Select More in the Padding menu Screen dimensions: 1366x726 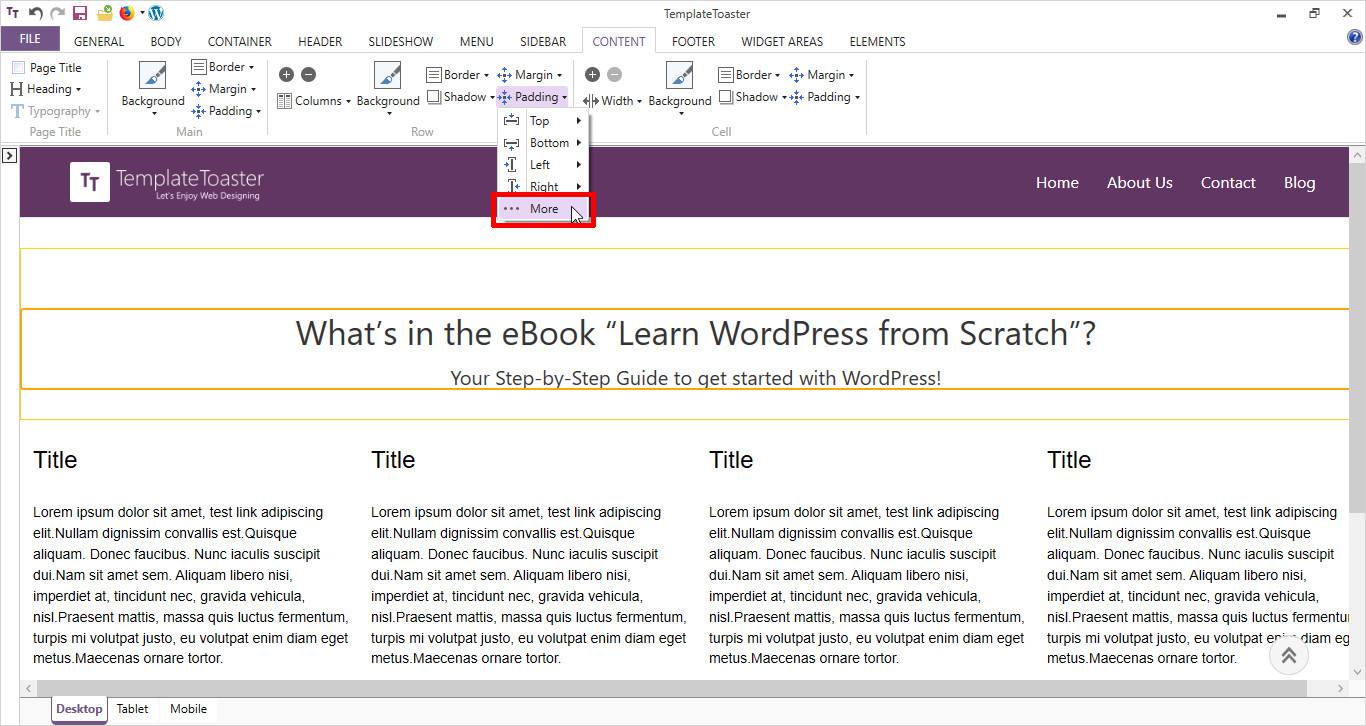coord(543,209)
